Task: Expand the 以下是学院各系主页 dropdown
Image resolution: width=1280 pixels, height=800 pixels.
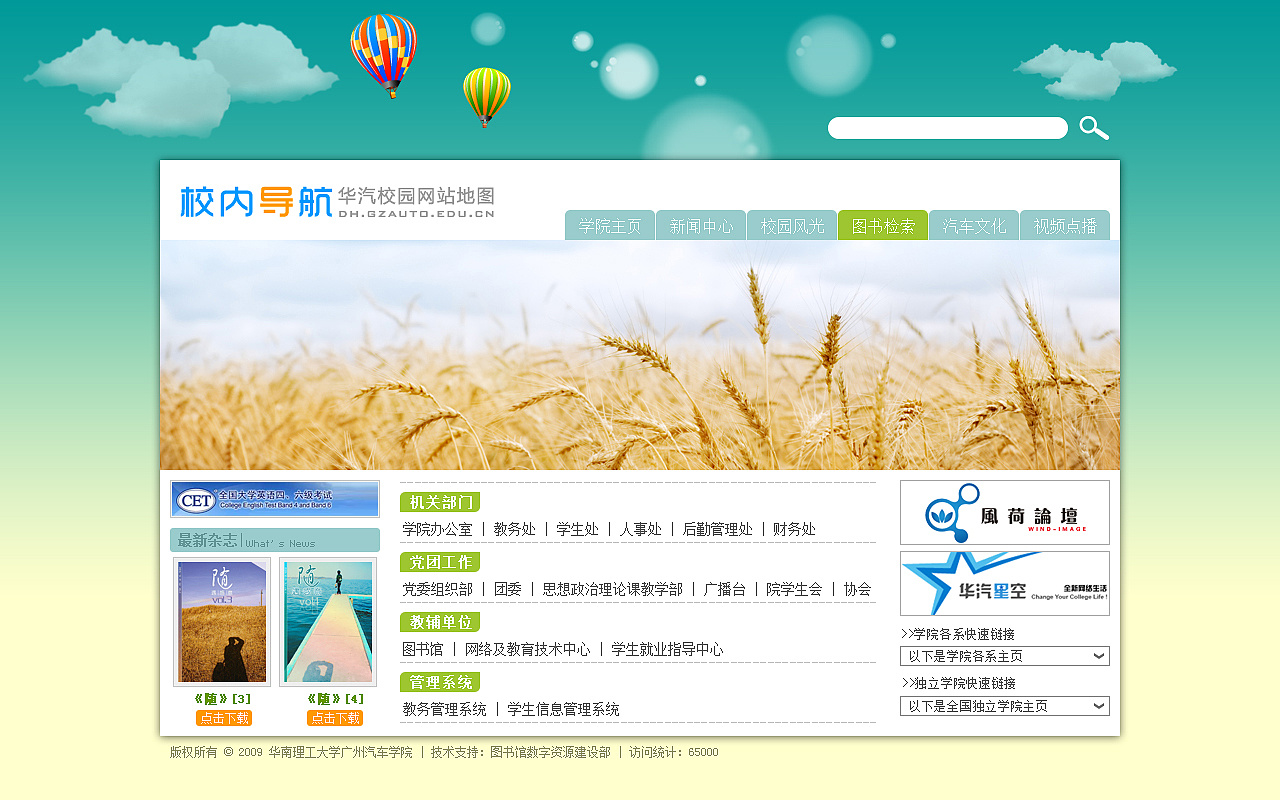Action: click(x=1004, y=656)
